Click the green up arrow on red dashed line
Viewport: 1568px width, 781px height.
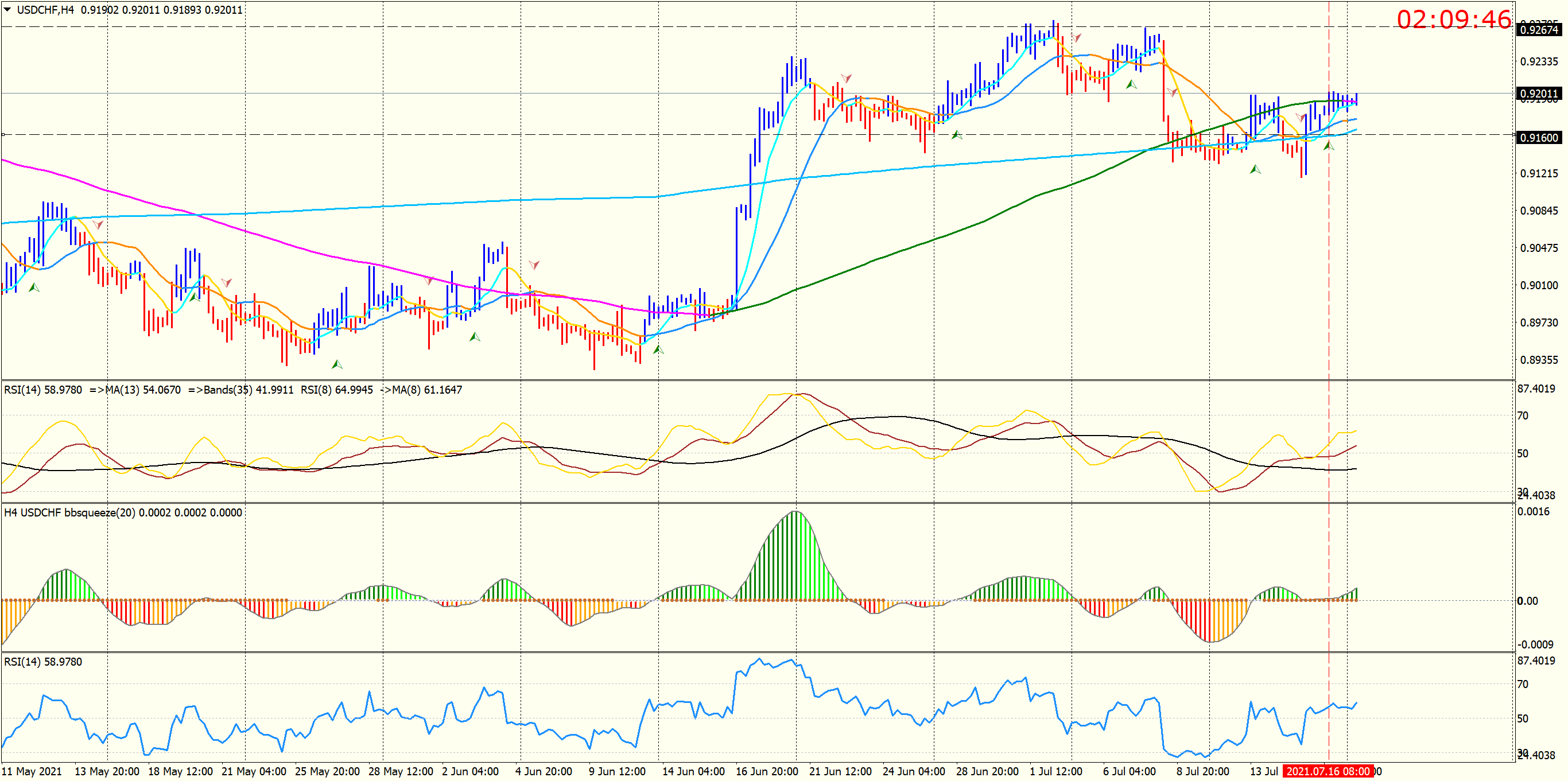pos(1329,146)
